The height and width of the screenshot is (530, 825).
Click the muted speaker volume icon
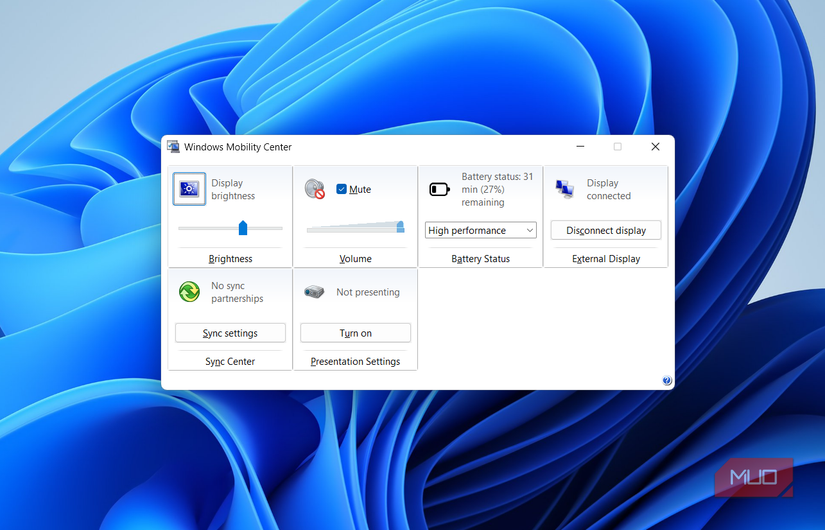tap(315, 188)
